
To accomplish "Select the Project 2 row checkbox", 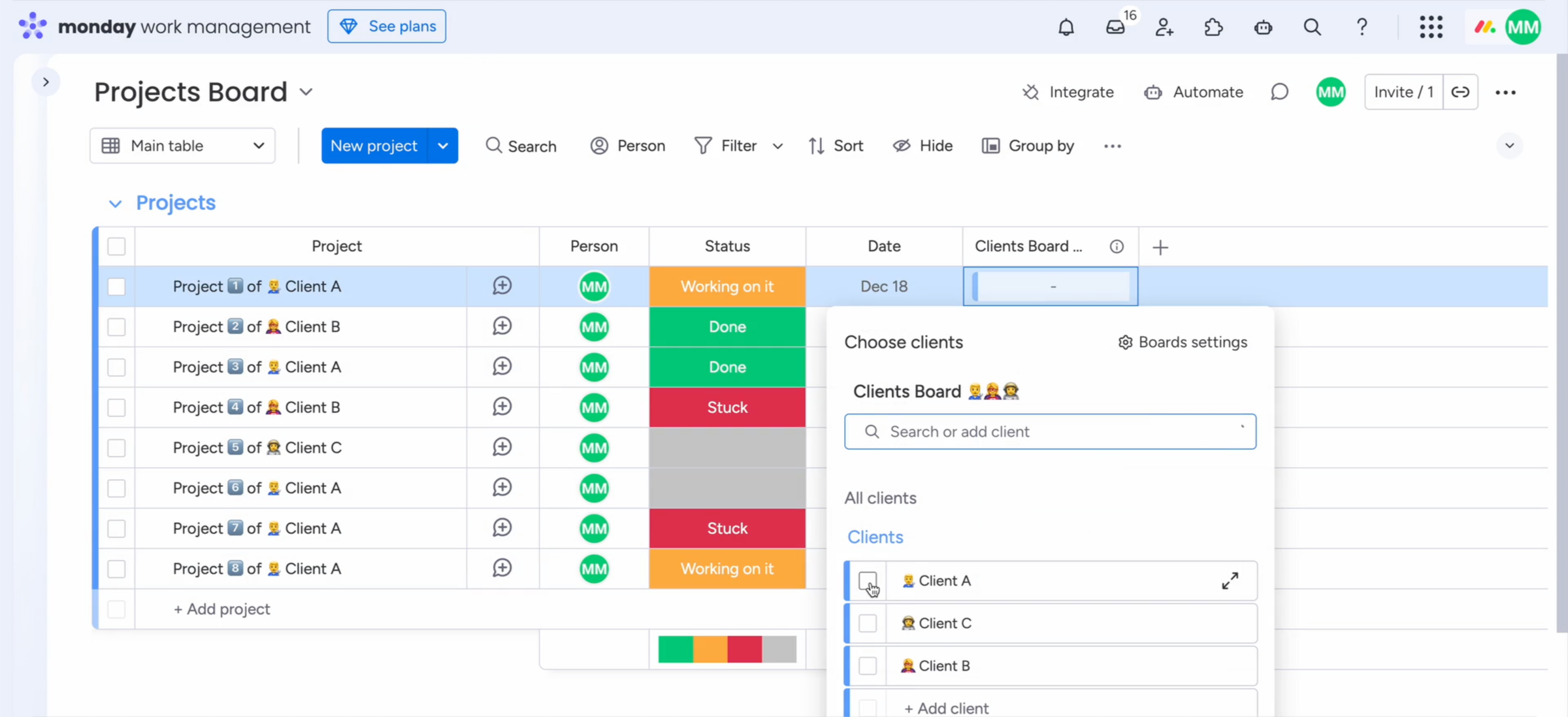I will click(x=116, y=327).
